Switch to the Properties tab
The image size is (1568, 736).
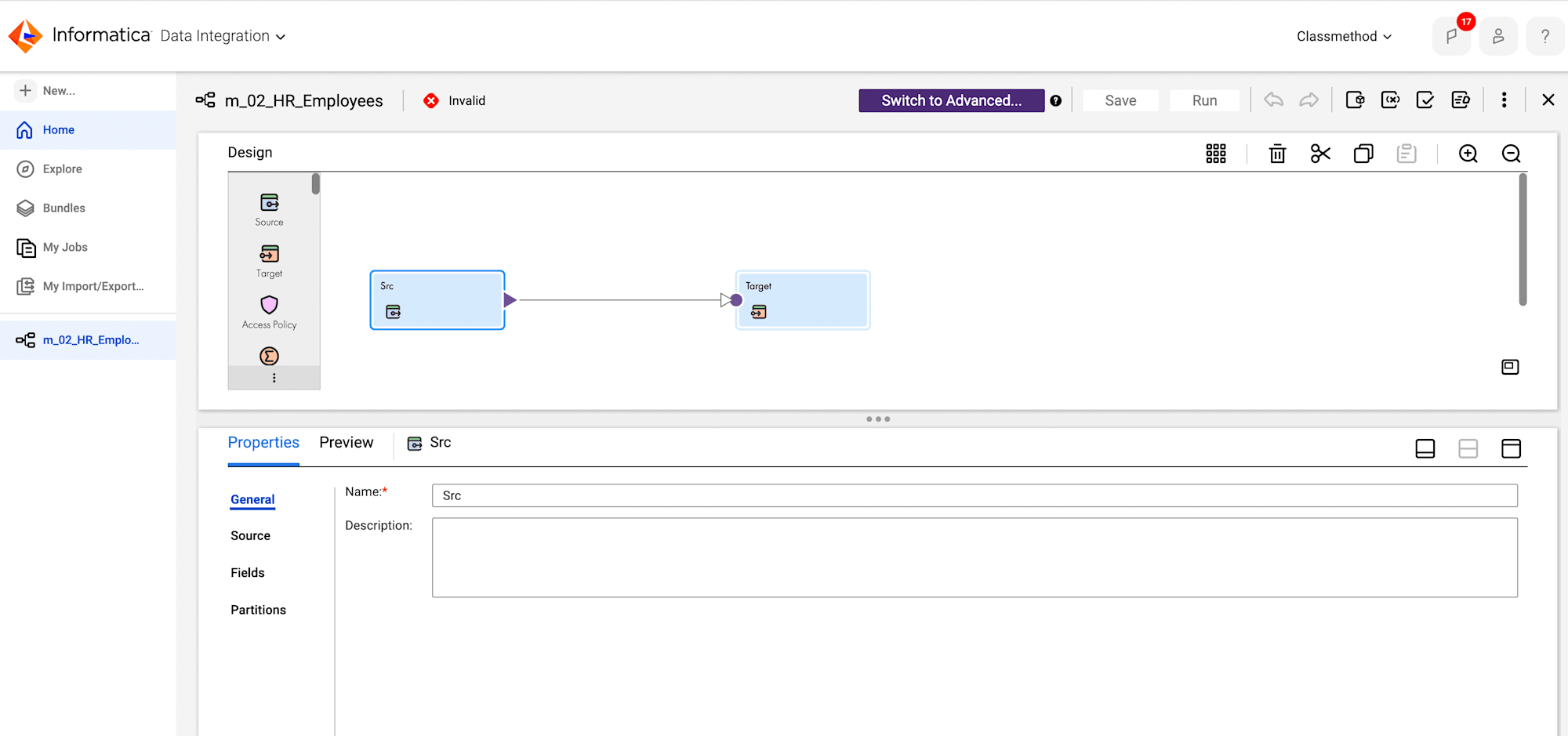coord(263,443)
